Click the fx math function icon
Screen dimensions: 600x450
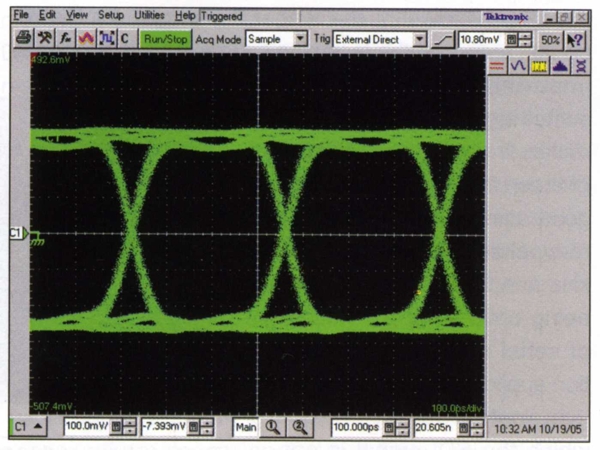point(65,39)
